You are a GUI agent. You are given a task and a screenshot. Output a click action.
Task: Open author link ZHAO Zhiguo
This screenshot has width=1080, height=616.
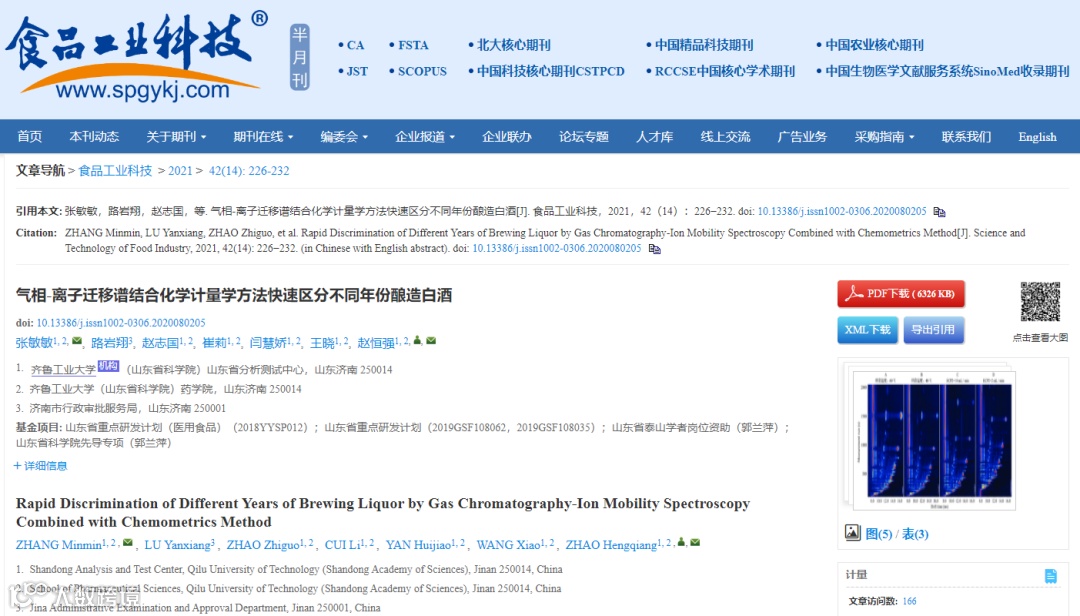tap(263, 545)
